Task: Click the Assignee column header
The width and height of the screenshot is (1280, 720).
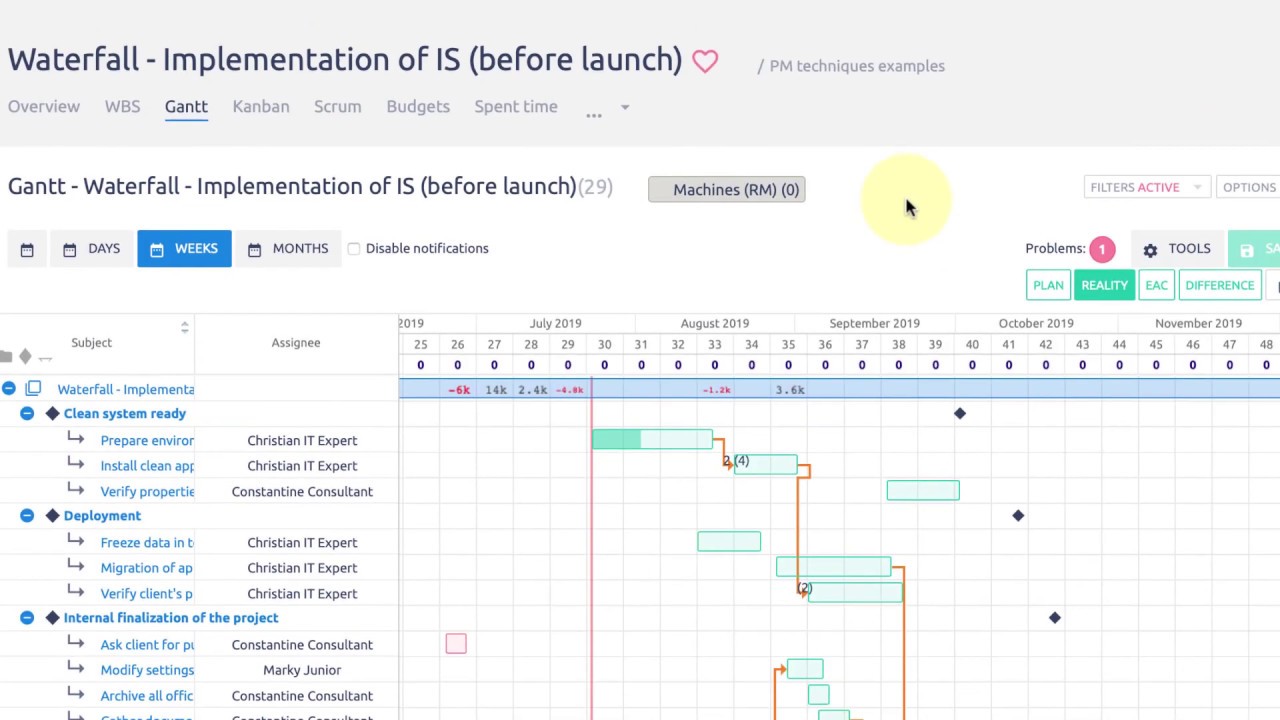Action: pos(296,343)
